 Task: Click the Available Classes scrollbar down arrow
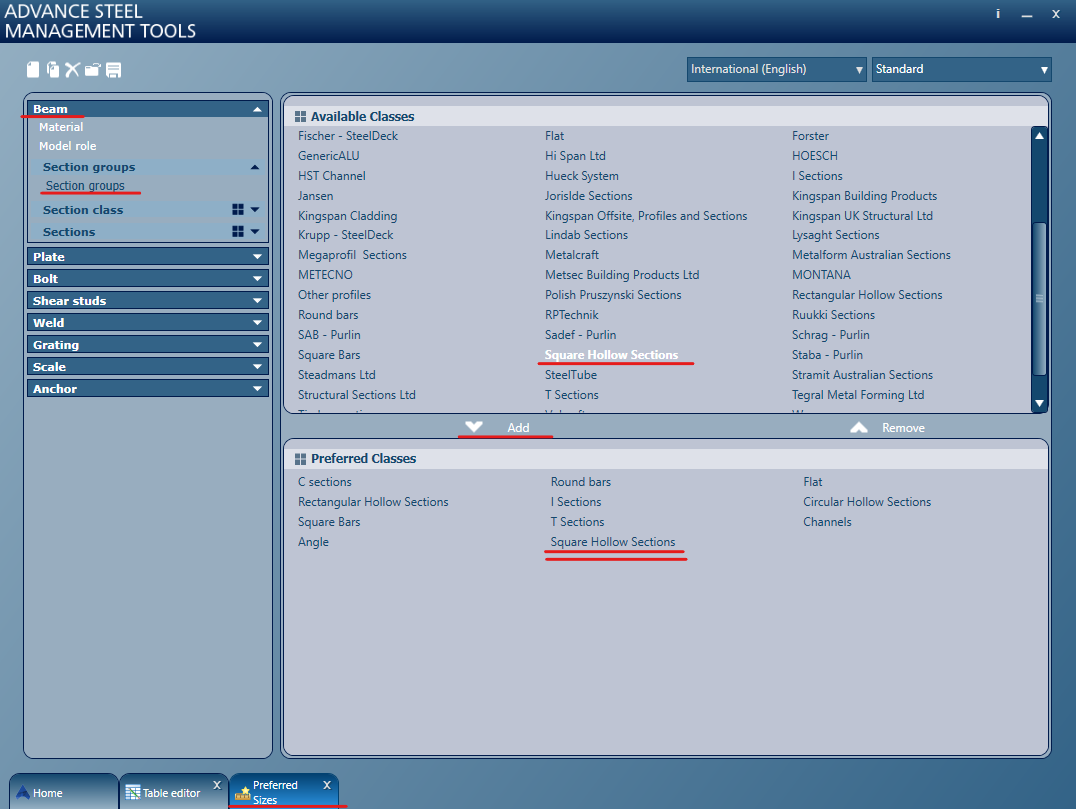(1040, 403)
